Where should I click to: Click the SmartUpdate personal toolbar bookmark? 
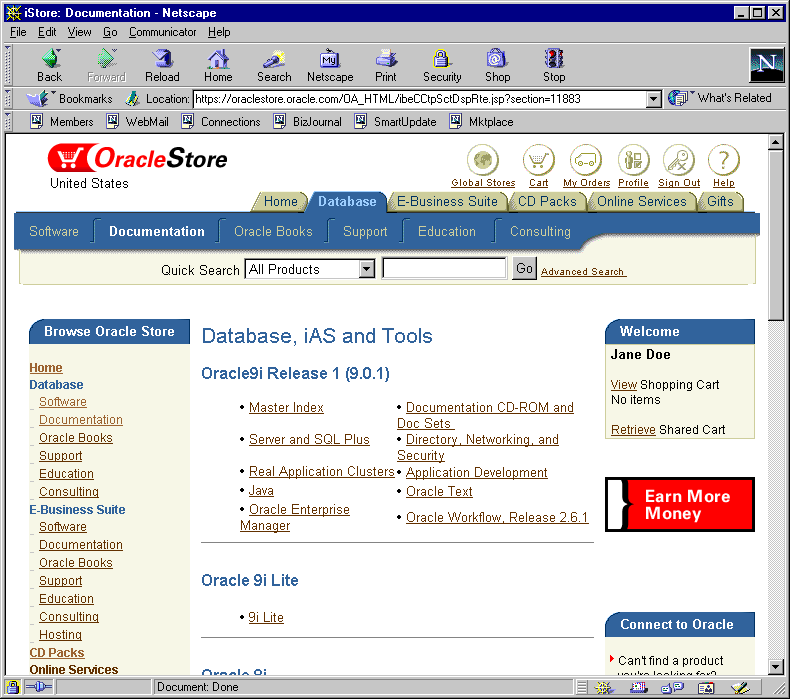coord(395,121)
